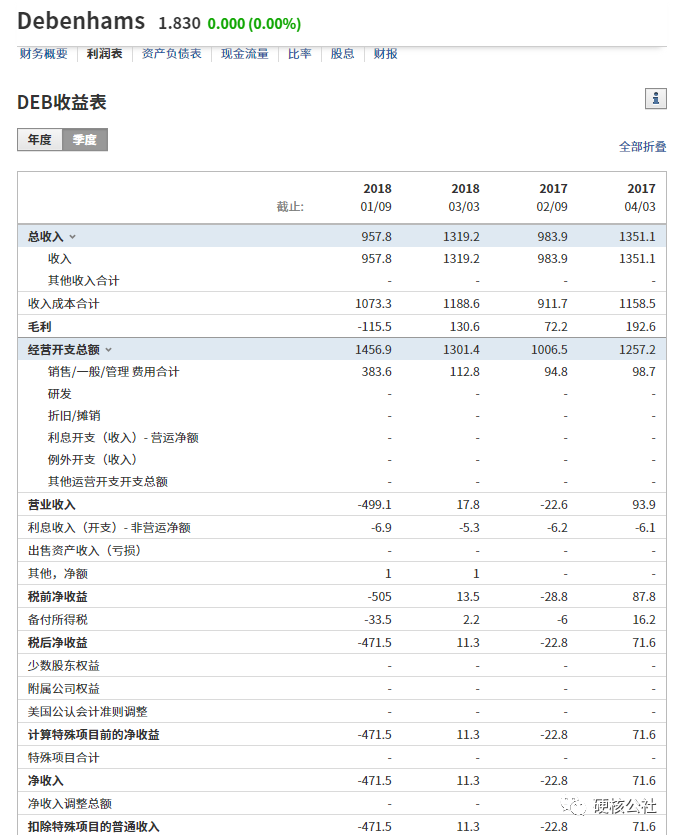Click the 营业收入 row label
Image resolution: width=678 pixels, height=835 pixels.
pyautogui.click(x=52, y=504)
